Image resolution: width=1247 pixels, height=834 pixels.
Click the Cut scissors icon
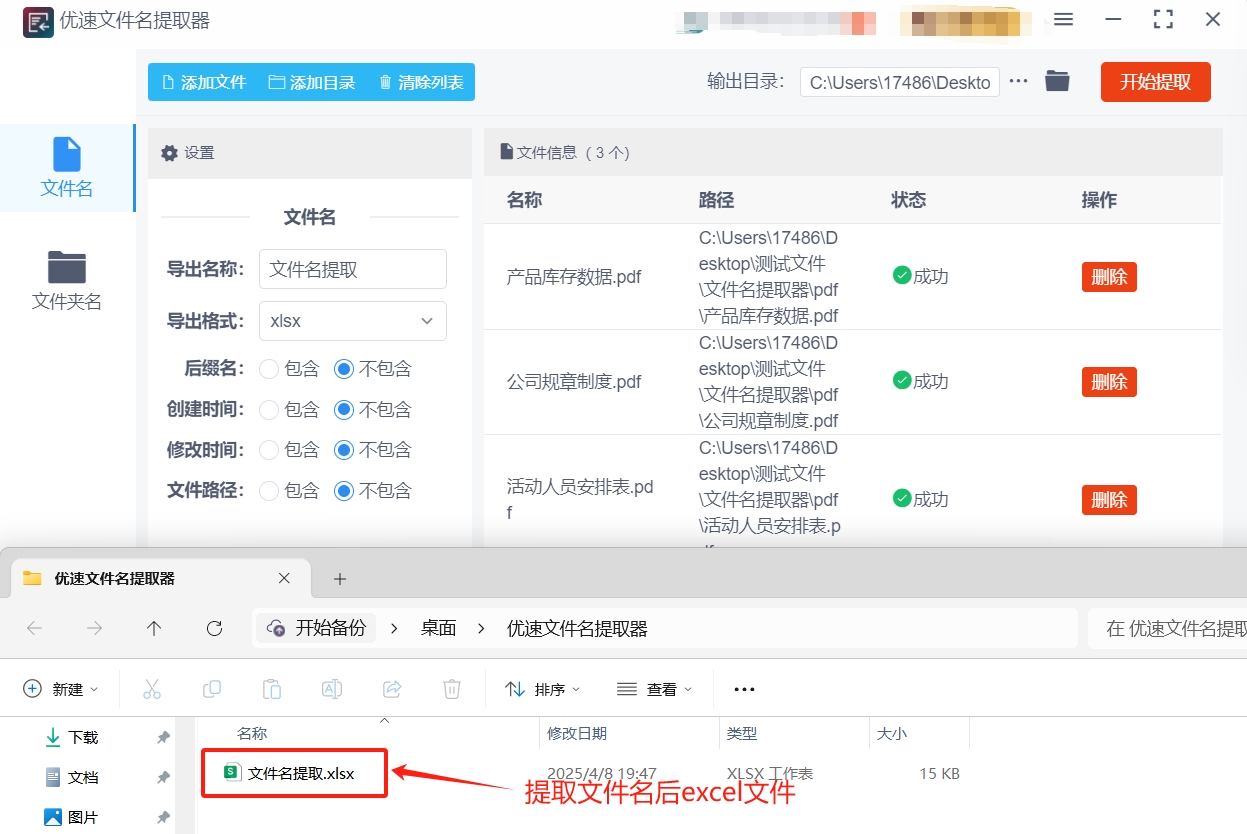(x=152, y=689)
